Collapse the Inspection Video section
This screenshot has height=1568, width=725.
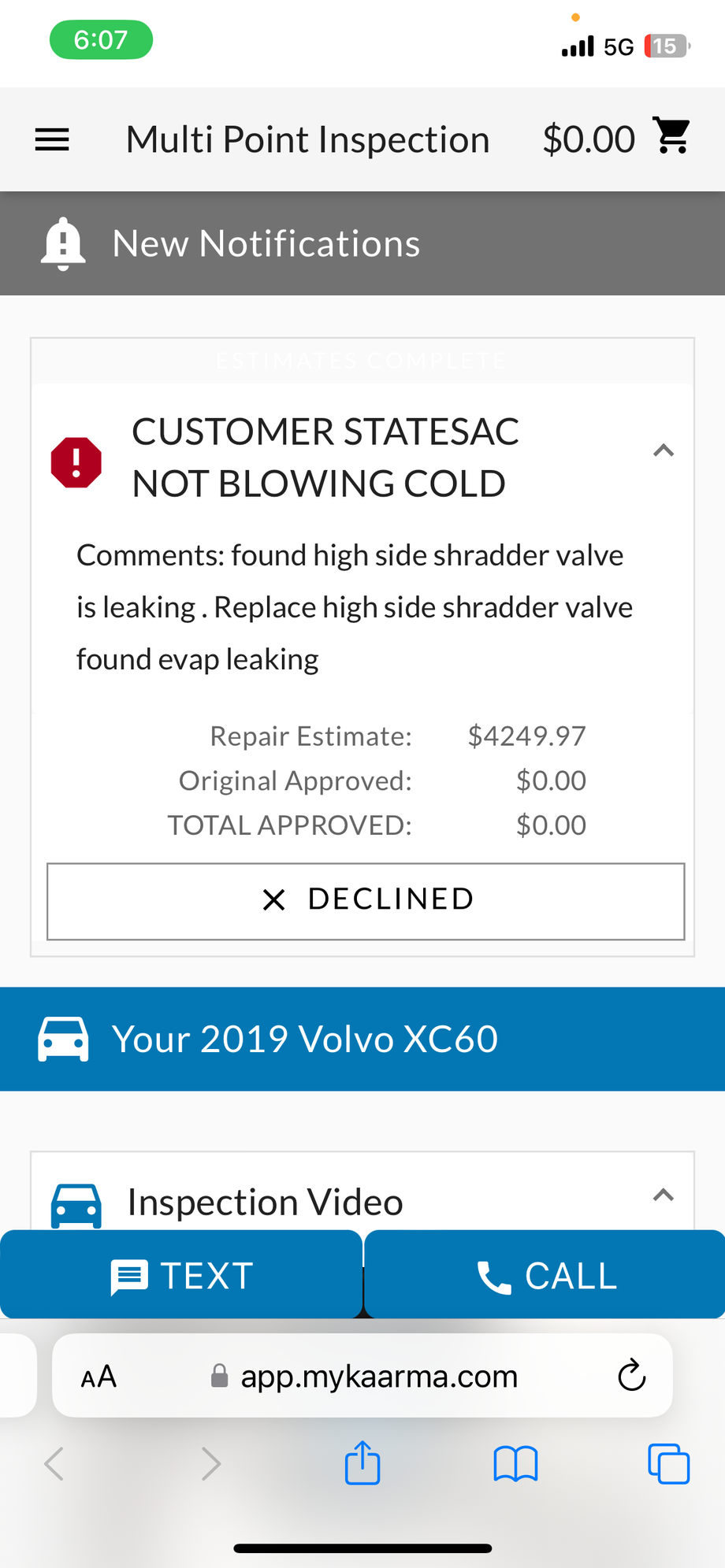(x=664, y=1195)
